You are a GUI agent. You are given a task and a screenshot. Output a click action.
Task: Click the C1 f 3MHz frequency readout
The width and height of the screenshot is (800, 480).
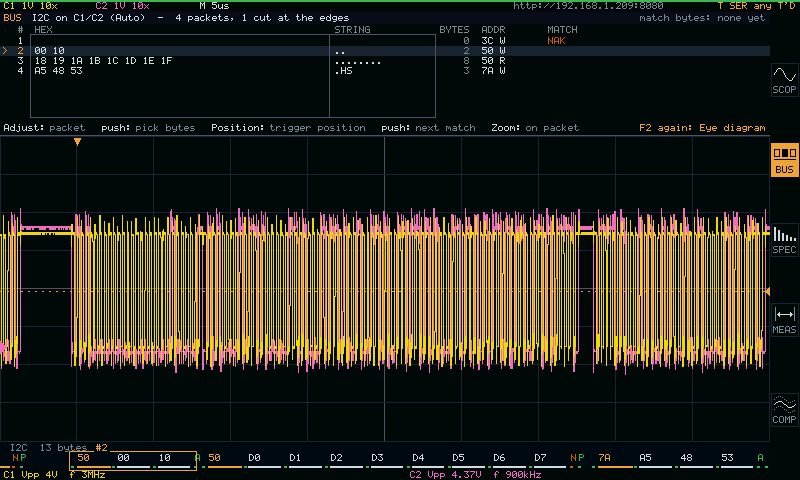click(x=87, y=475)
